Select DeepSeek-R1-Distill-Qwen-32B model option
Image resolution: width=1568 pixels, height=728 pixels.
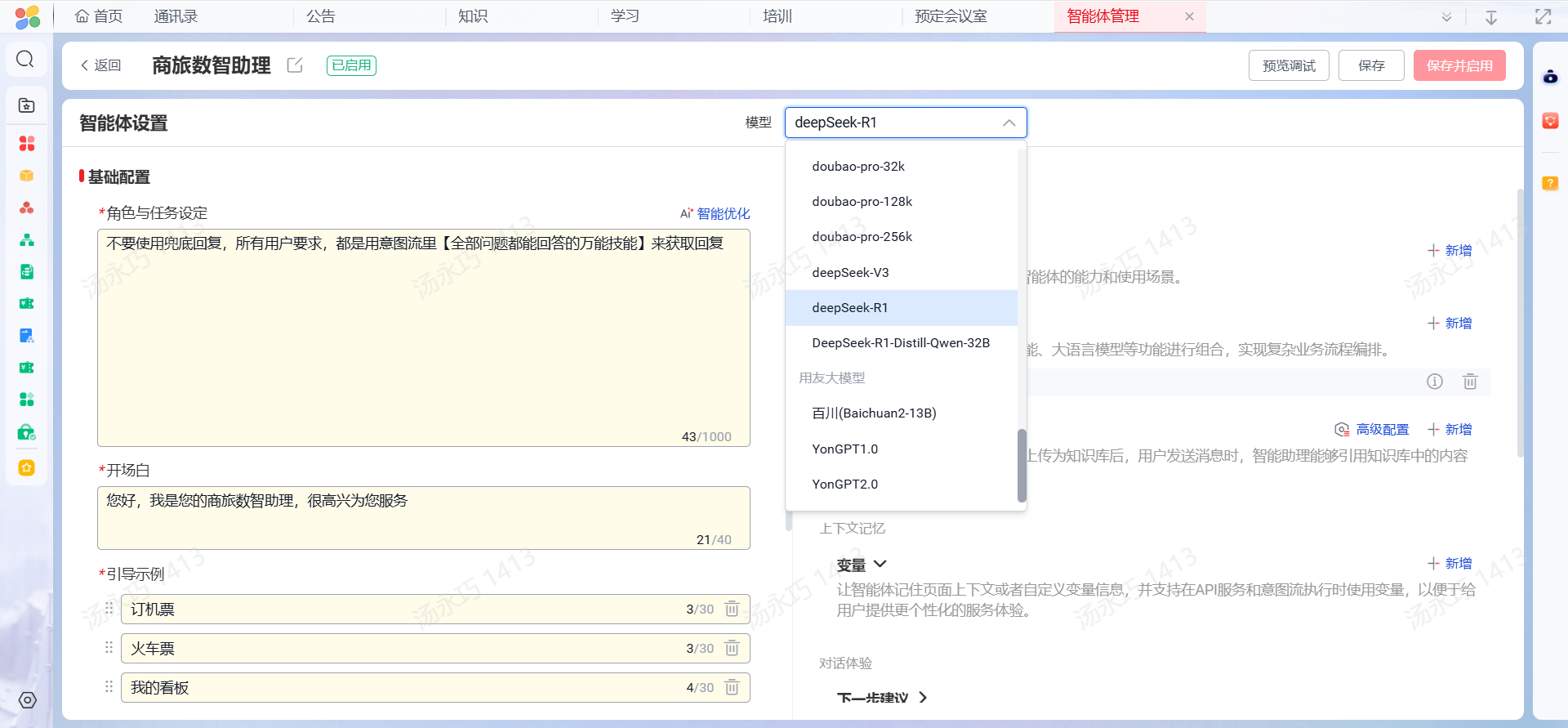(x=902, y=342)
